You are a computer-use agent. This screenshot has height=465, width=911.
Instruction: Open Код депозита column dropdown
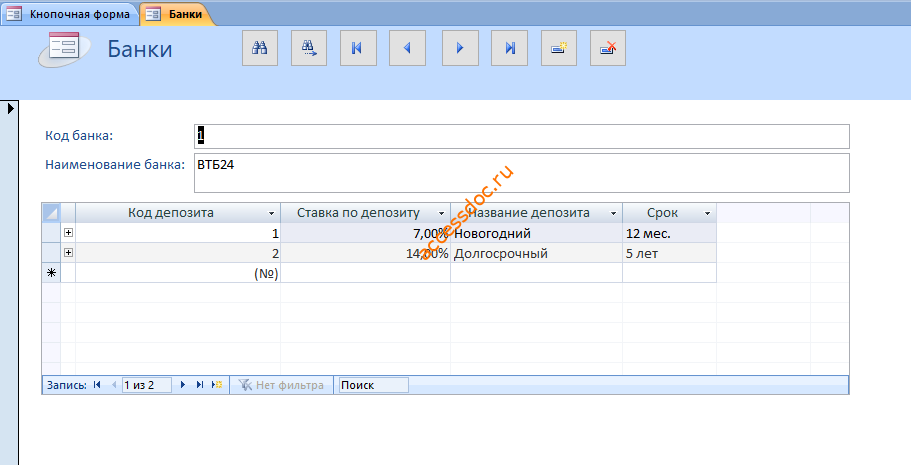pos(271,213)
